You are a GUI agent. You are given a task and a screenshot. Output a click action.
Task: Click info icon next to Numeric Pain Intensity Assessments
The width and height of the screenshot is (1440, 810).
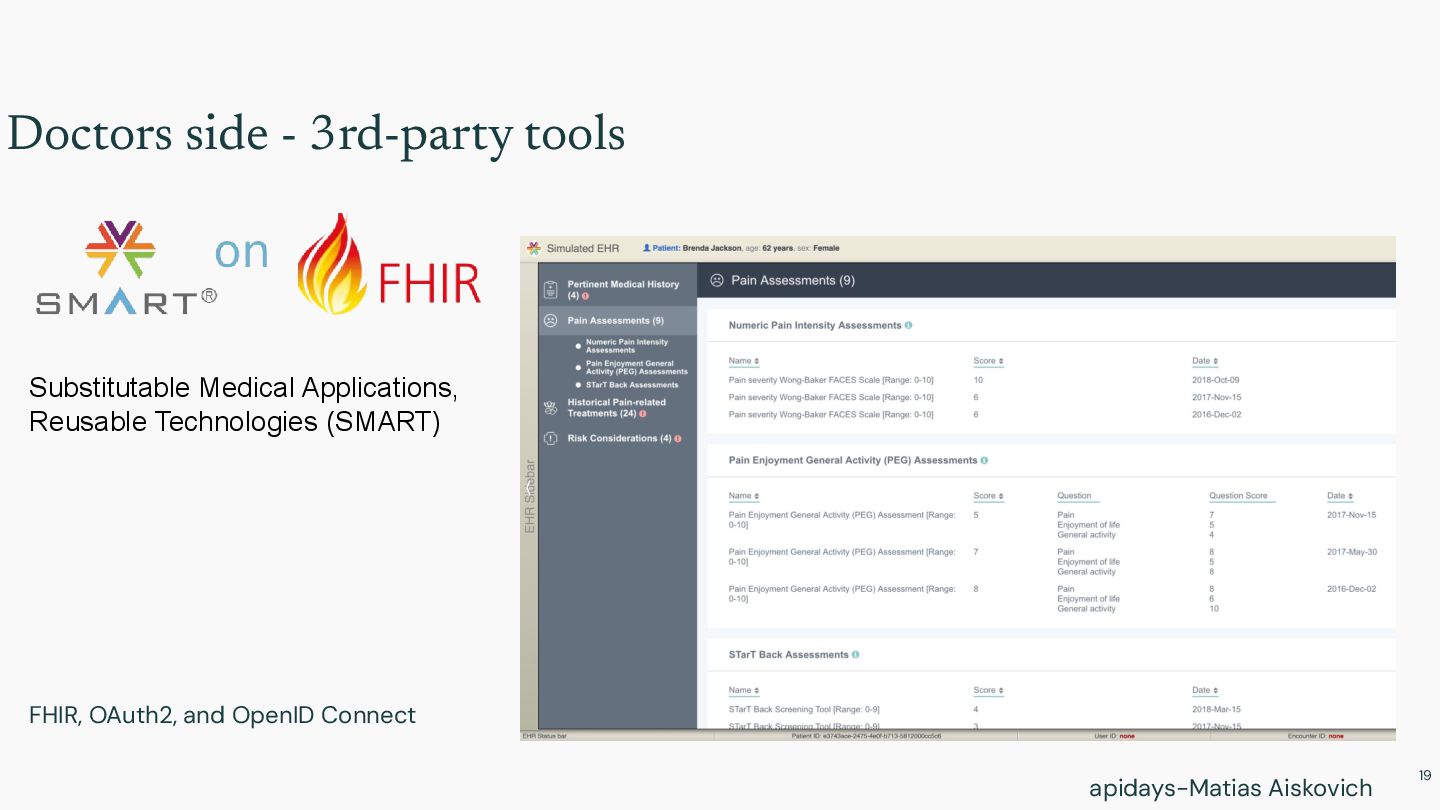click(x=908, y=325)
